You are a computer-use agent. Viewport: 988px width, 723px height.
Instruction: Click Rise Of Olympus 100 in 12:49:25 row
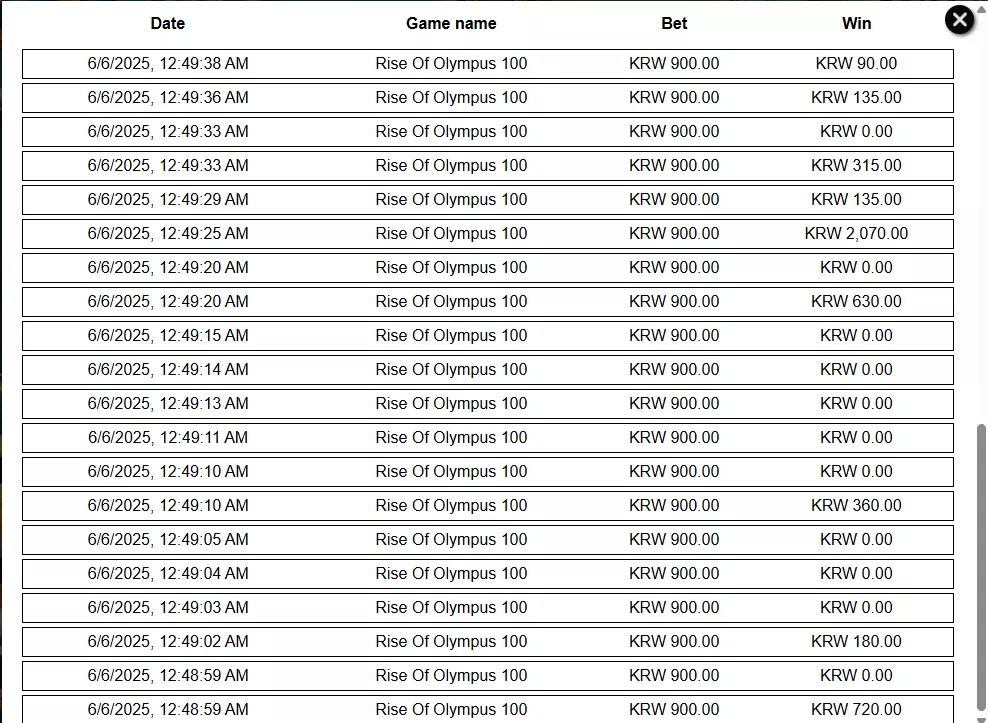(x=451, y=234)
